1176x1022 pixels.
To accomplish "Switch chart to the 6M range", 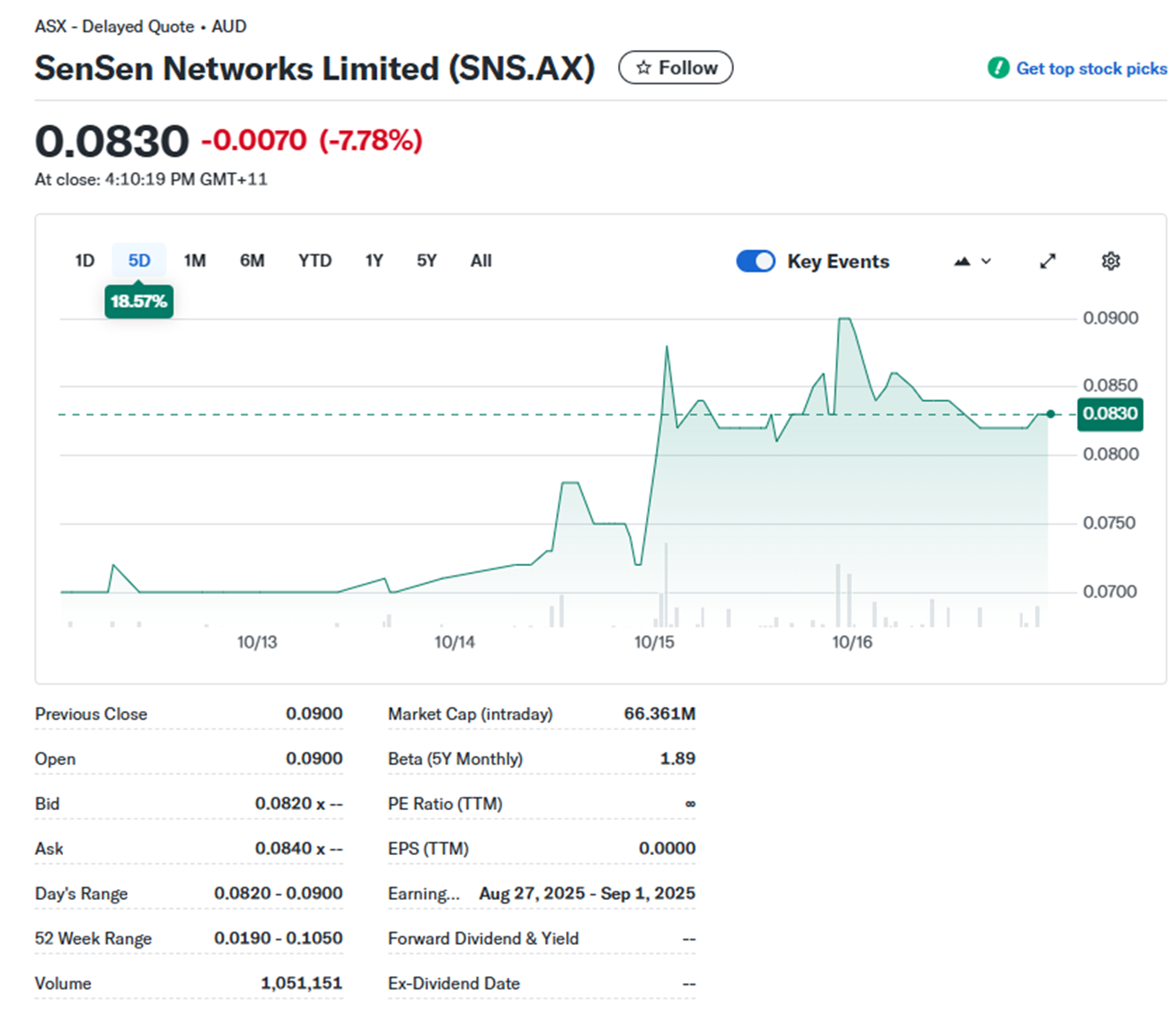I will pos(252,261).
